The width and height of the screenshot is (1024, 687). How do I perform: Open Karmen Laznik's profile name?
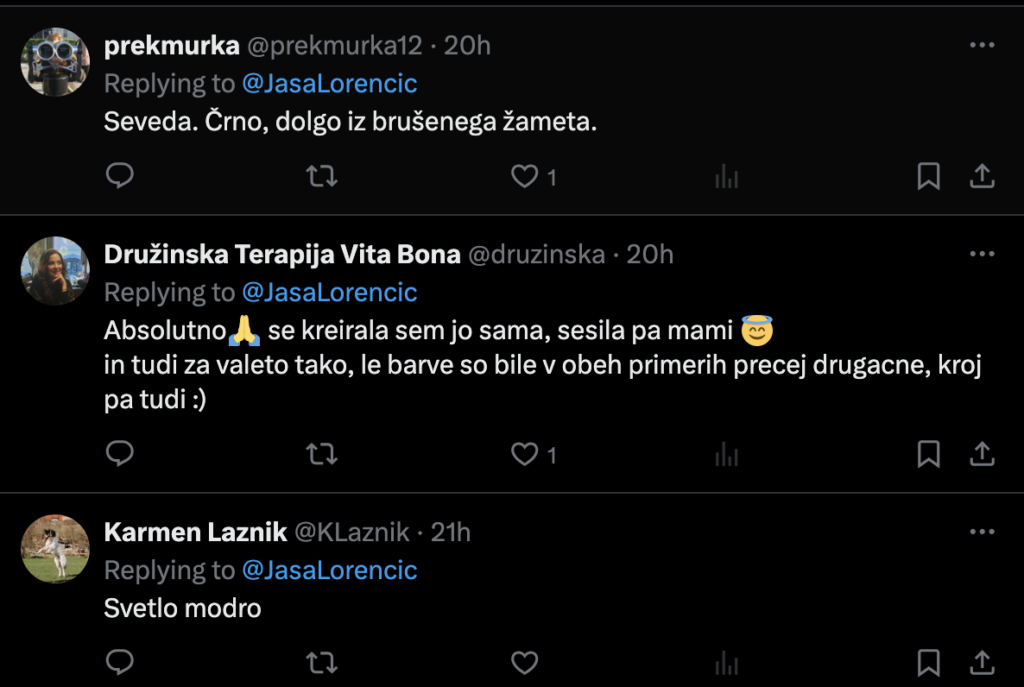coord(194,532)
